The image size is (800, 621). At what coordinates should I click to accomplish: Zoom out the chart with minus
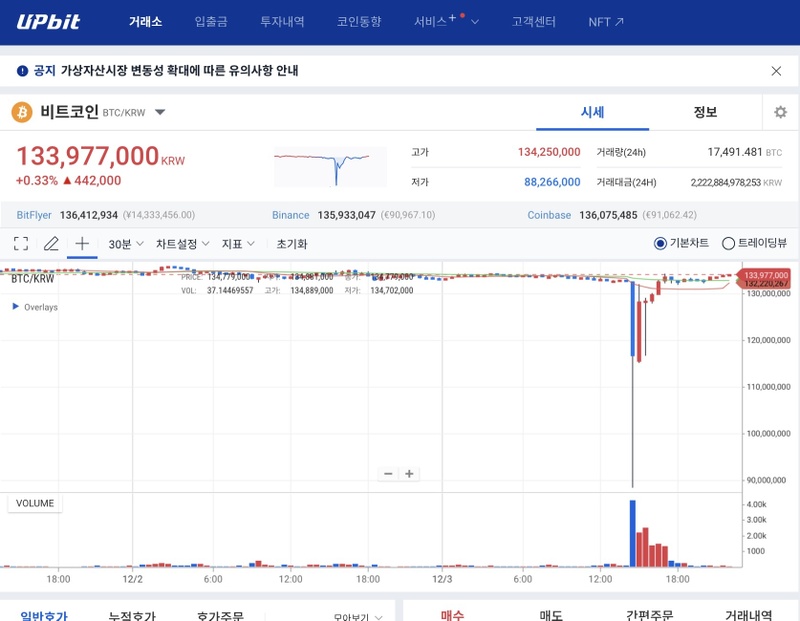point(388,474)
